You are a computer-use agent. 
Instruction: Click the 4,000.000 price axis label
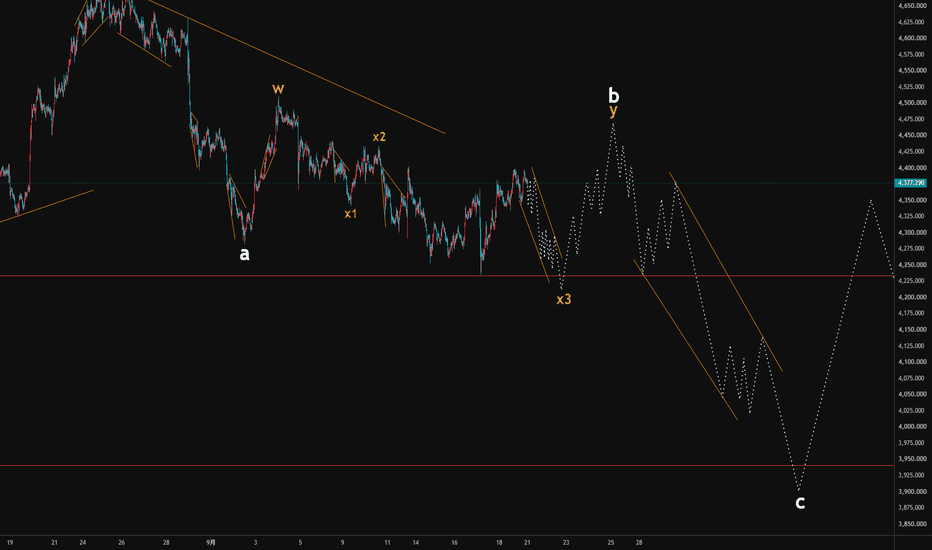[x=911, y=426]
